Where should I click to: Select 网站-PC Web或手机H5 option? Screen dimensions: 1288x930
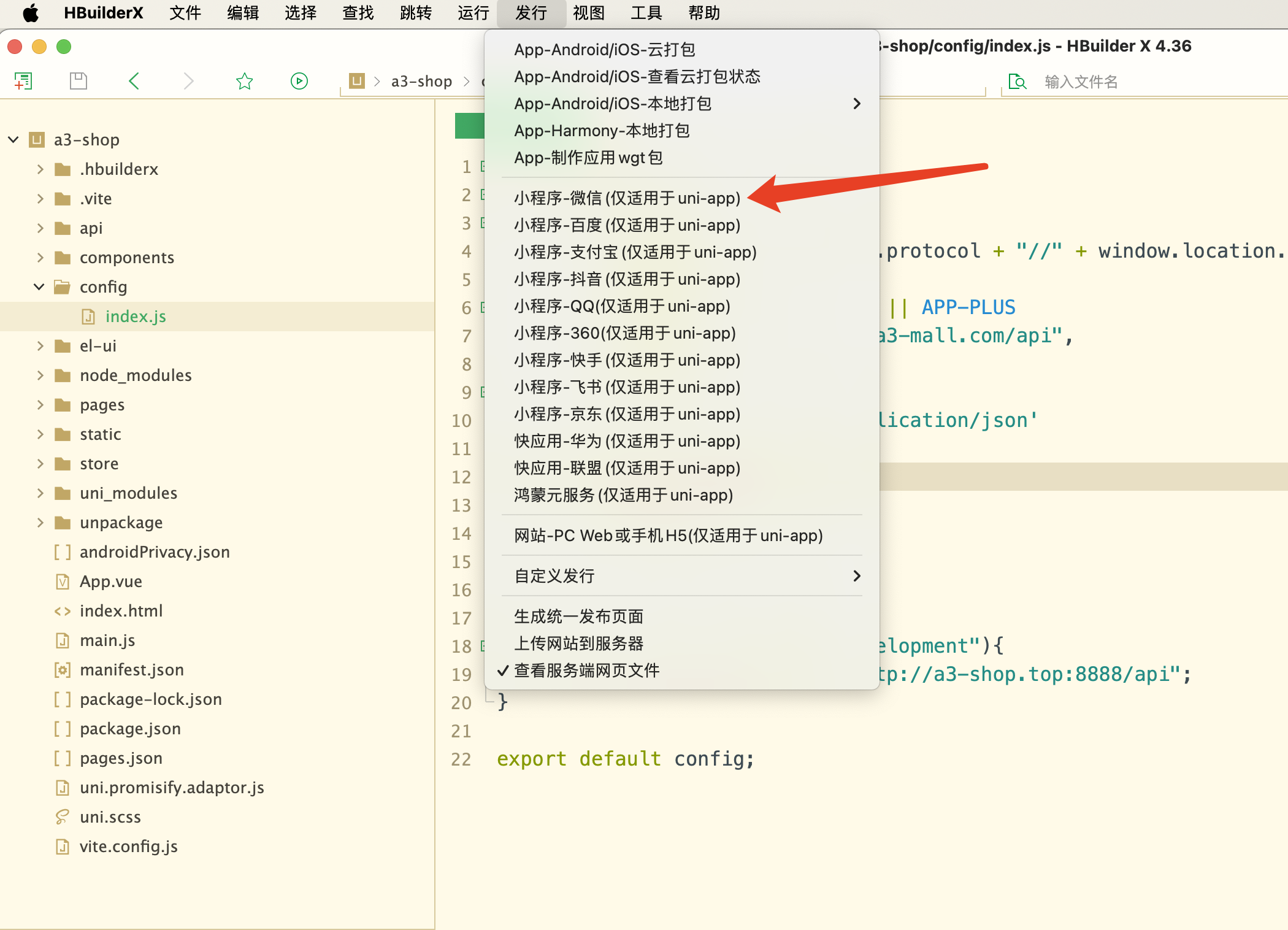(x=682, y=536)
